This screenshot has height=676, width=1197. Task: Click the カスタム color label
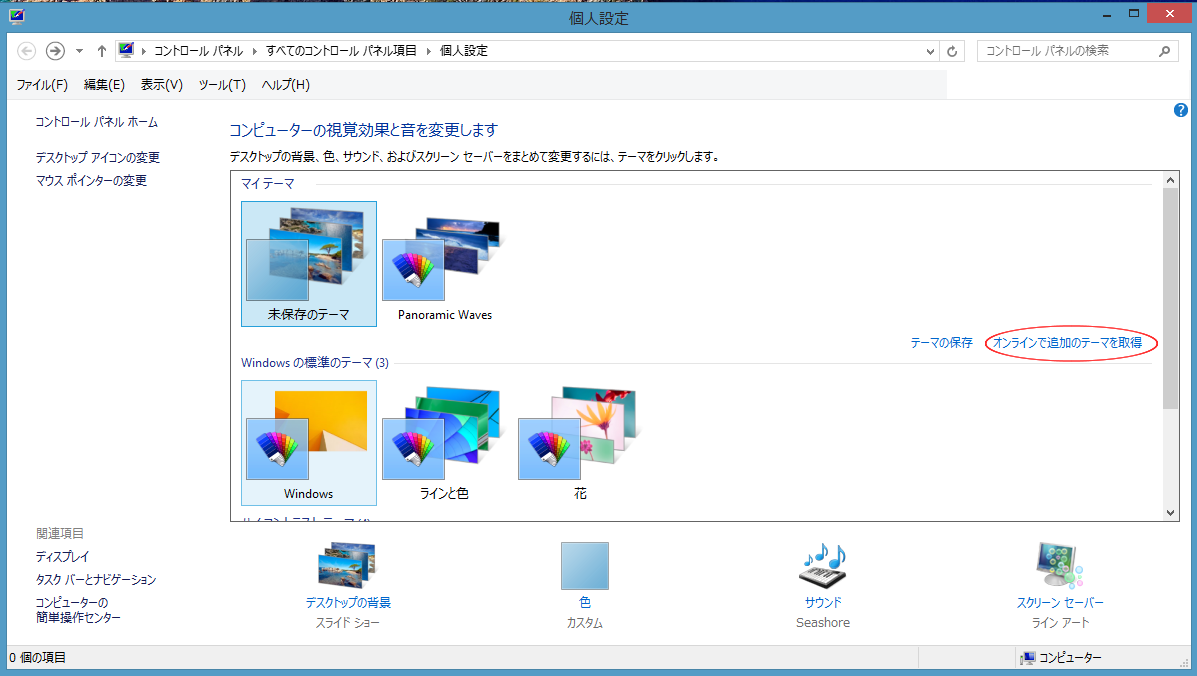pyautogui.click(x=585, y=623)
